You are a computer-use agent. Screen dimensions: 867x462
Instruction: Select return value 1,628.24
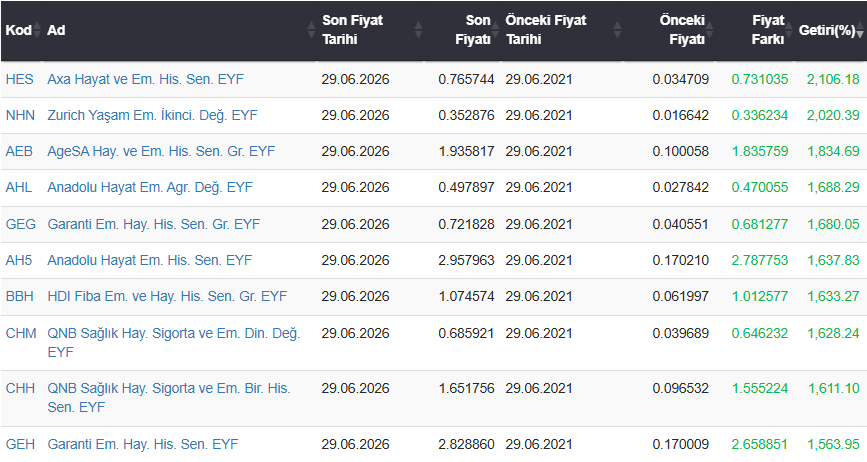tap(833, 333)
